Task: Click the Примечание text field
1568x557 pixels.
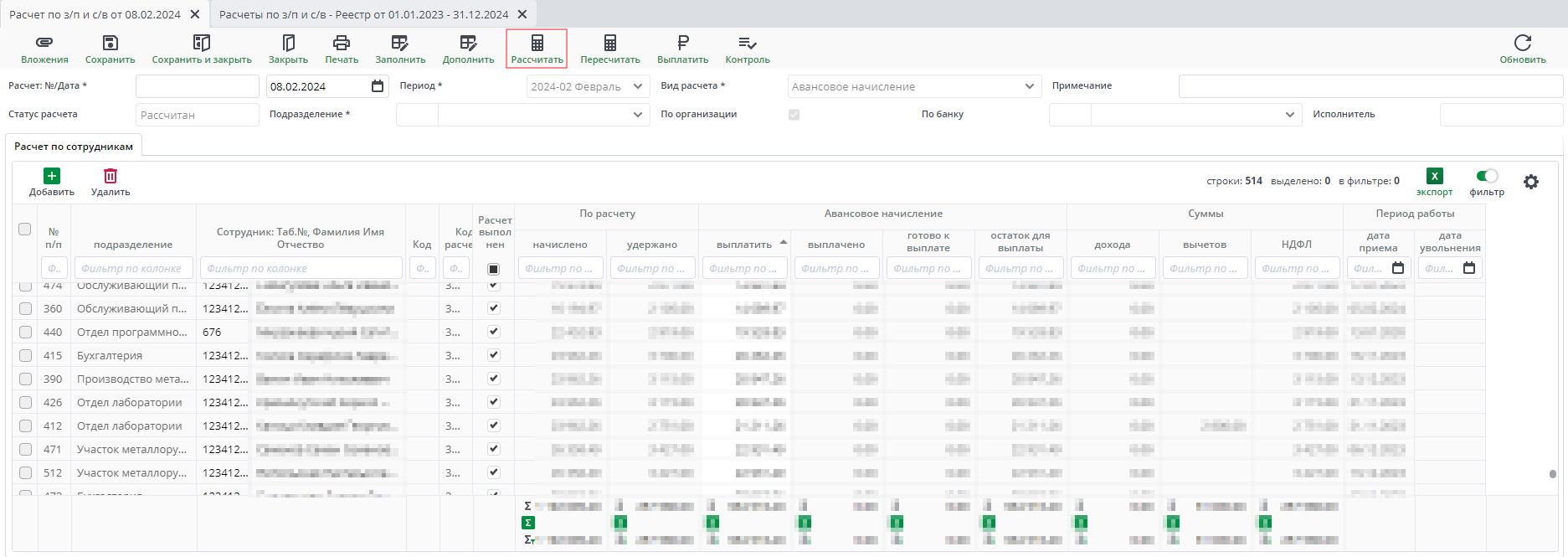Action: (1370, 86)
